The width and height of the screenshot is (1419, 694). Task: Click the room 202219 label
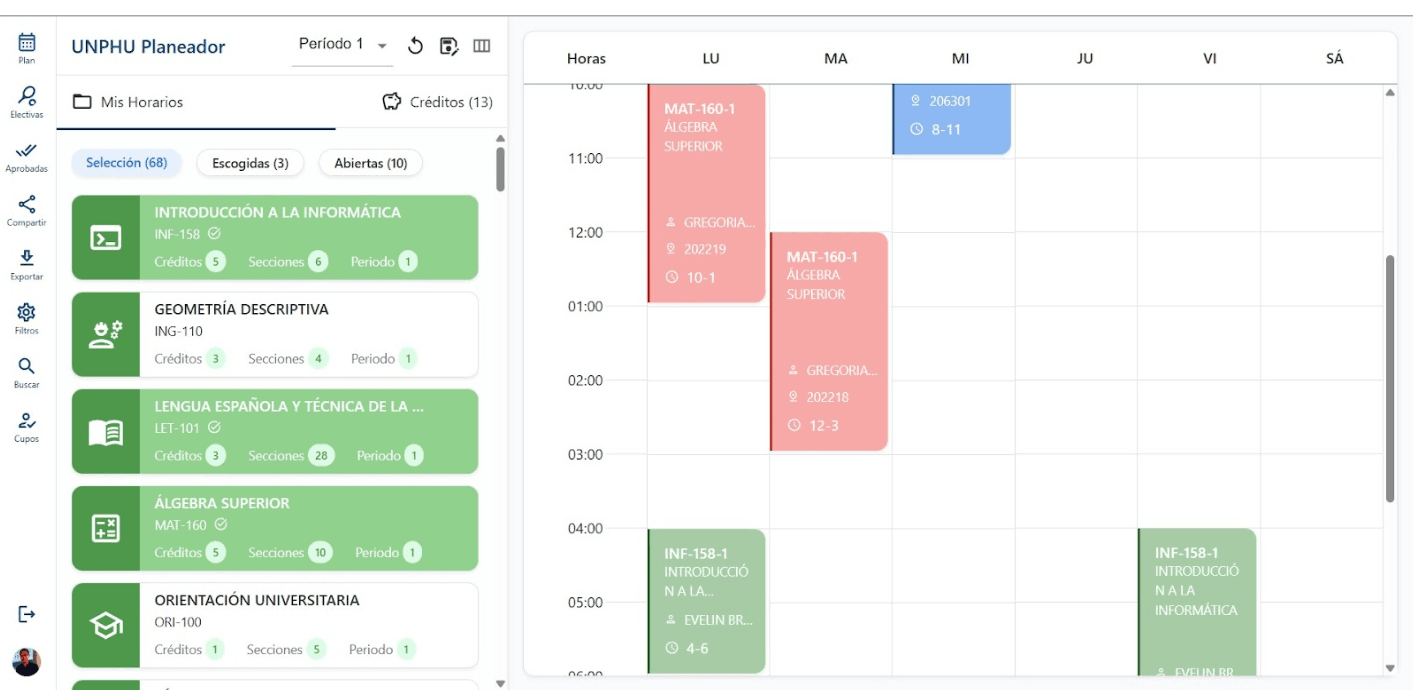point(705,250)
